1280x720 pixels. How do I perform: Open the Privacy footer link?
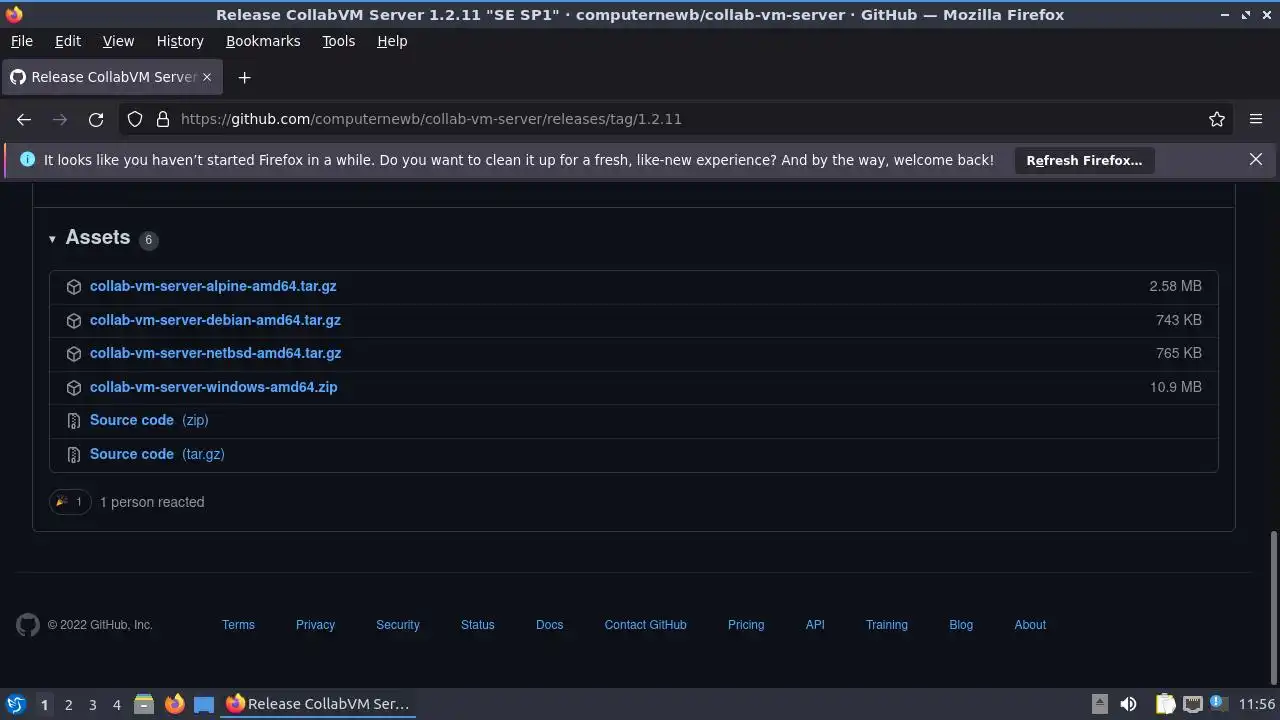tap(315, 625)
